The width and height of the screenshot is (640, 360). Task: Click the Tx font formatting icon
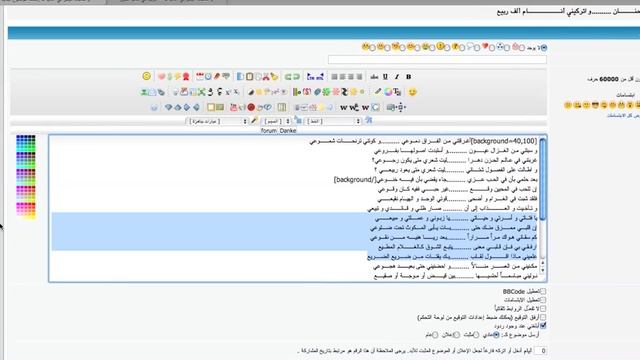pyautogui.click(x=397, y=92)
